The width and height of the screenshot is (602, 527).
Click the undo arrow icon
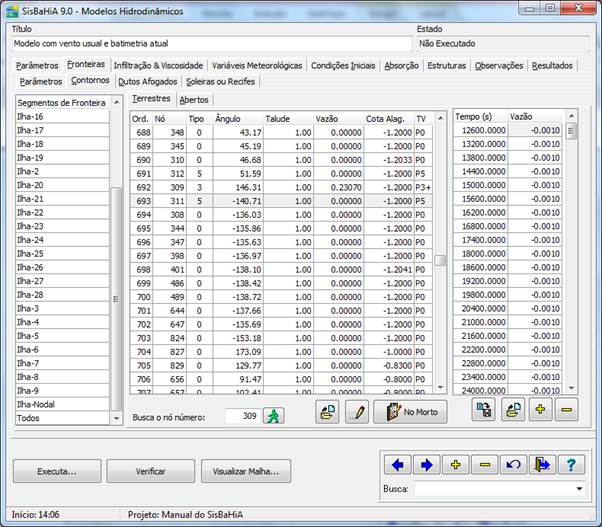pos(513,465)
